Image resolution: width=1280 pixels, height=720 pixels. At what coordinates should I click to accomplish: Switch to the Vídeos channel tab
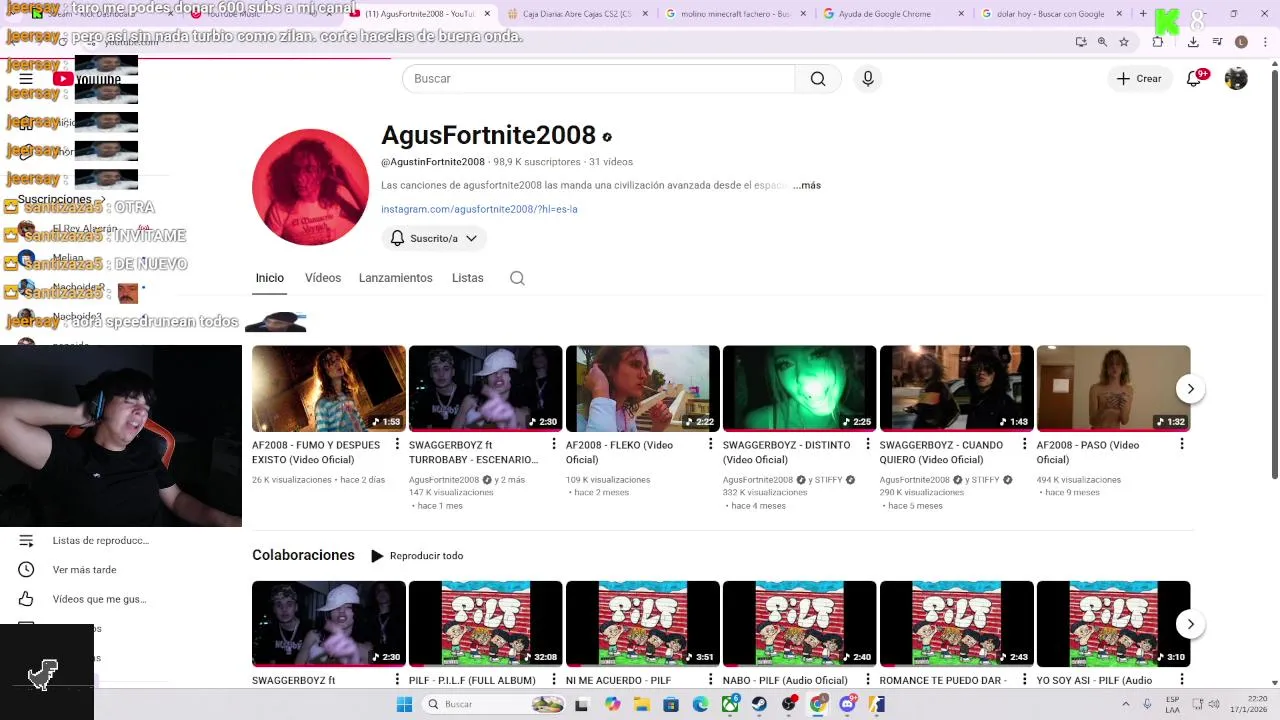pos(322,278)
